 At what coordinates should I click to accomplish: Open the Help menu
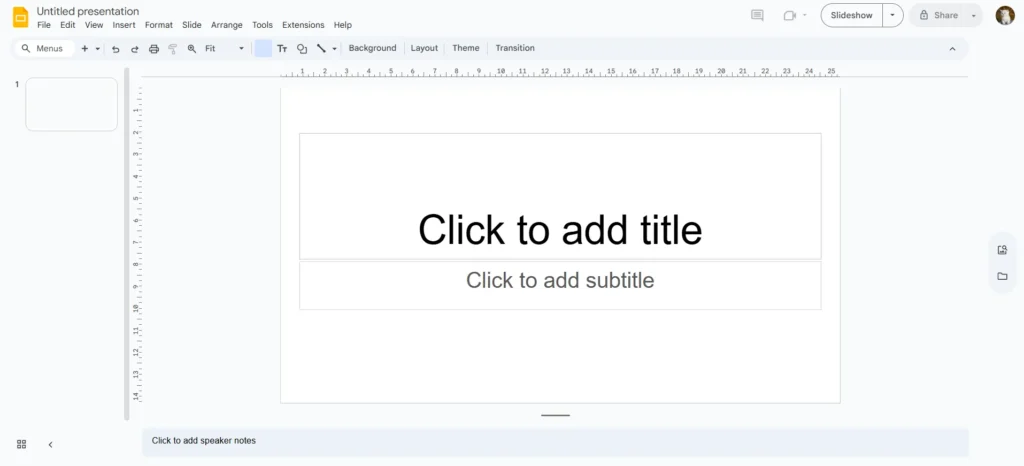point(343,25)
